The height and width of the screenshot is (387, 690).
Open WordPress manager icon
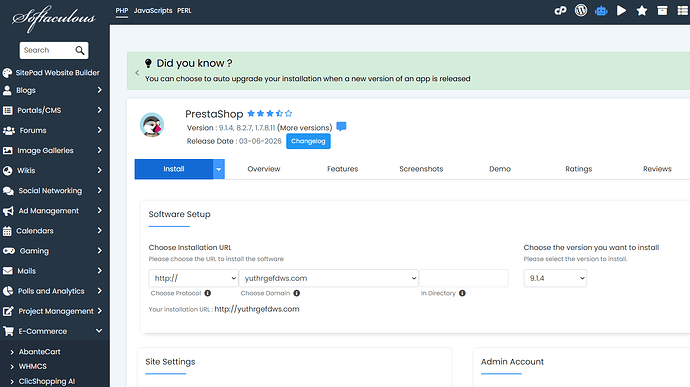pos(581,10)
